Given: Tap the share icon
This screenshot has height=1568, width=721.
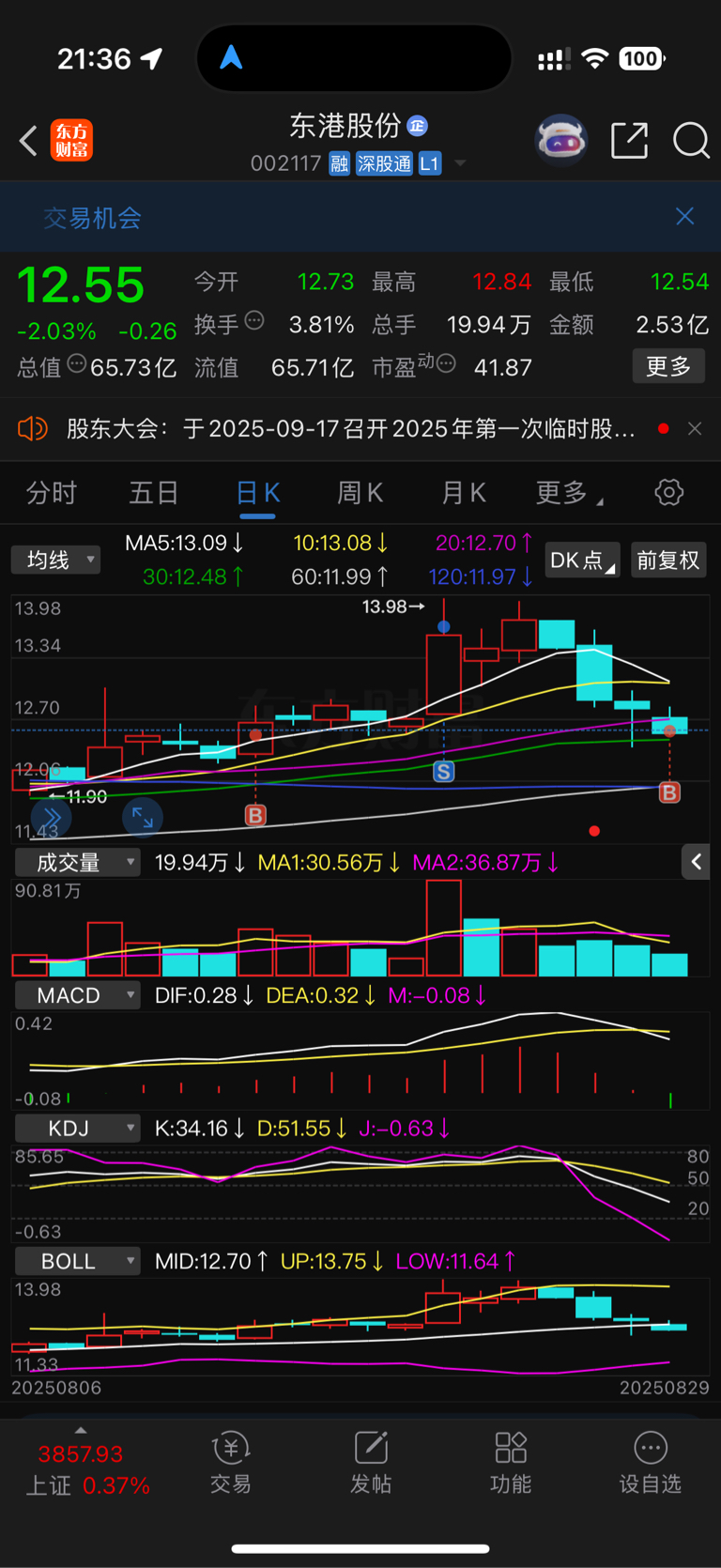Looking at the screenshot, I should tap(629, 141).
